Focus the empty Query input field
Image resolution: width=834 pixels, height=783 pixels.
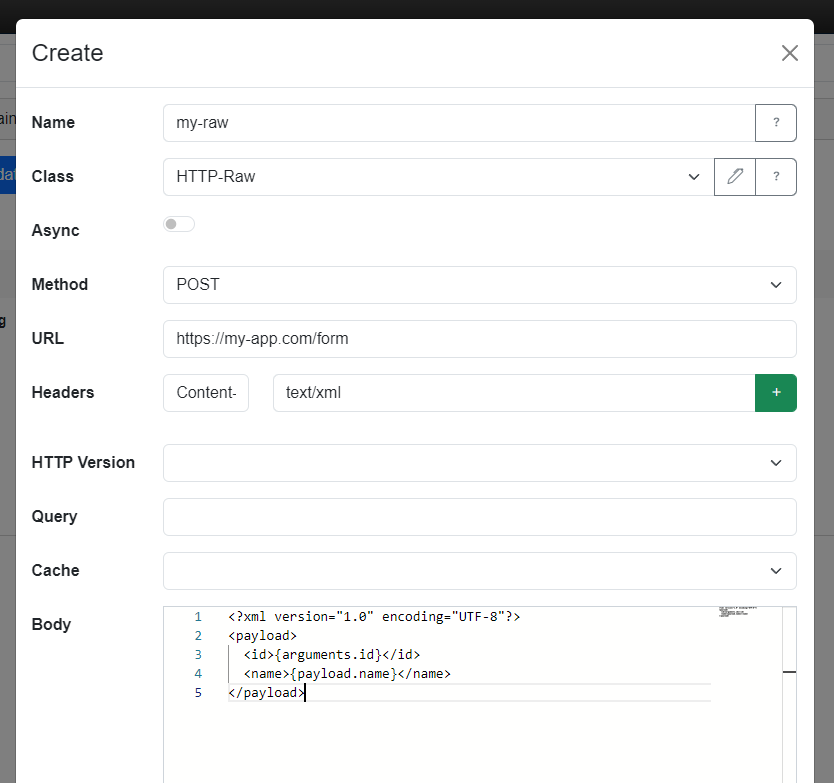tap(479, 517)
